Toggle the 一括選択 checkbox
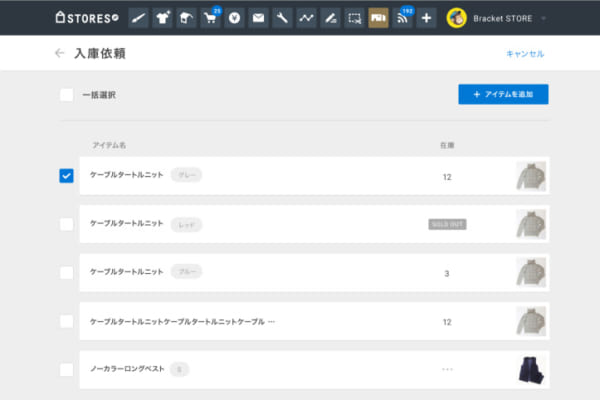600x400 pixels. [66, 95]
